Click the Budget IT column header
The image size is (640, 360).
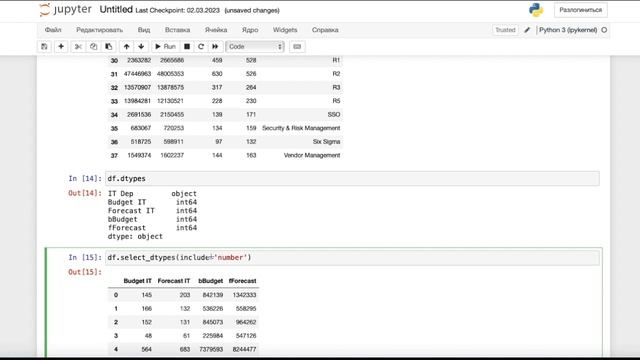pyautogui.click(x=138, y=281)
